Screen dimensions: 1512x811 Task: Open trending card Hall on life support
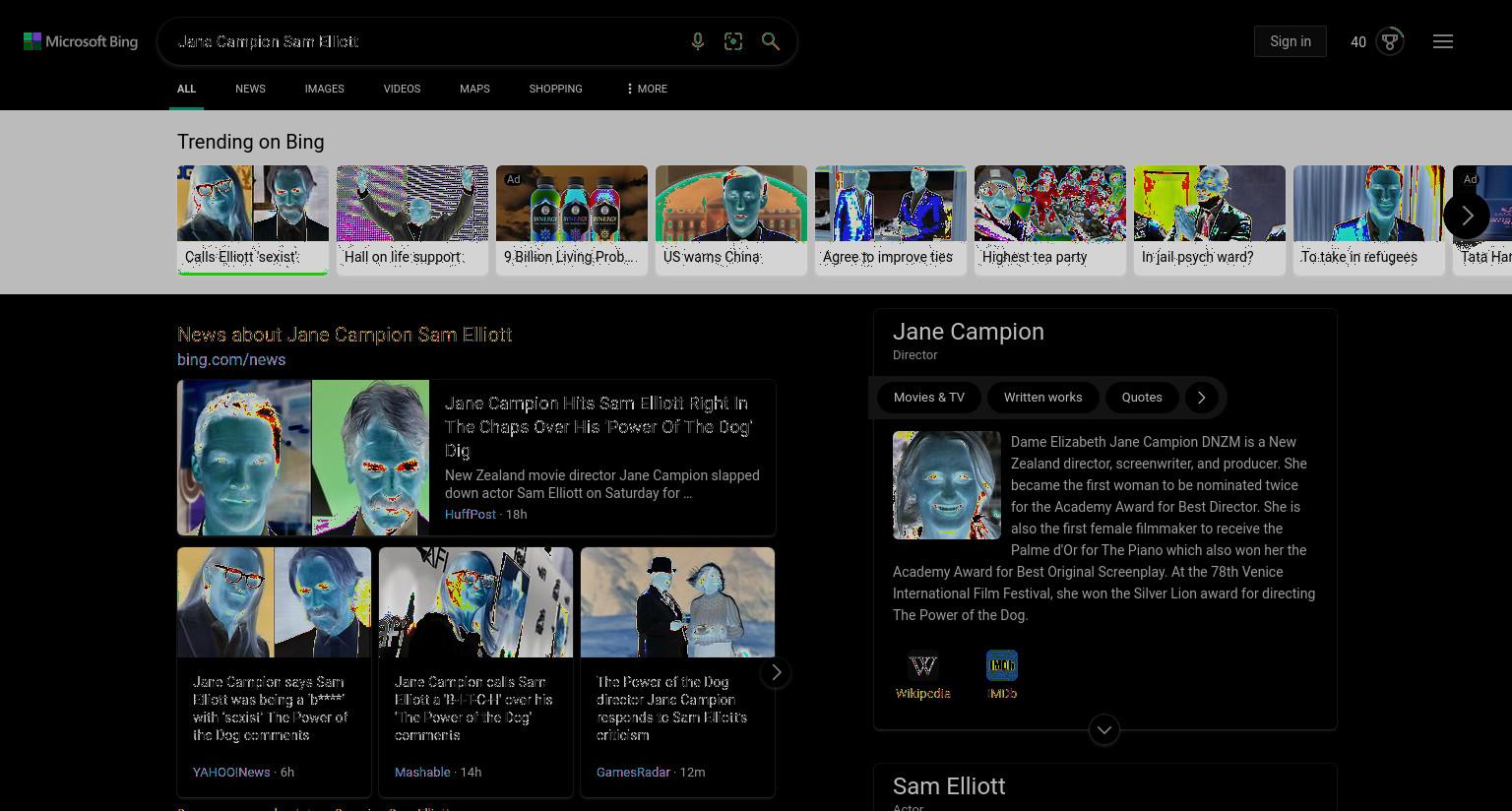click(x=412, y=220)
